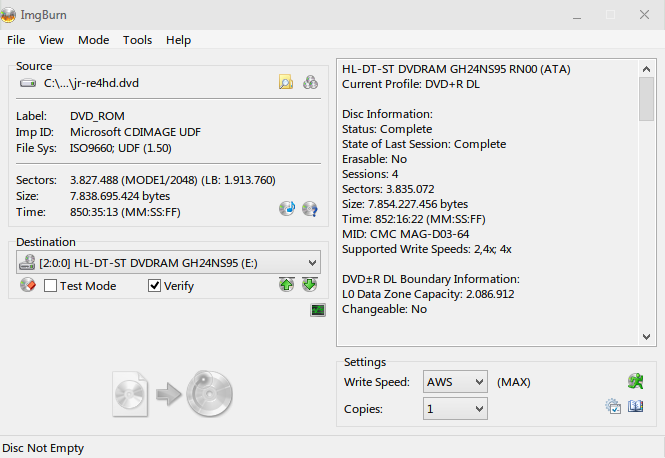Click 'MID: CMC MAG-D03-64' line

tap(405, 234)
